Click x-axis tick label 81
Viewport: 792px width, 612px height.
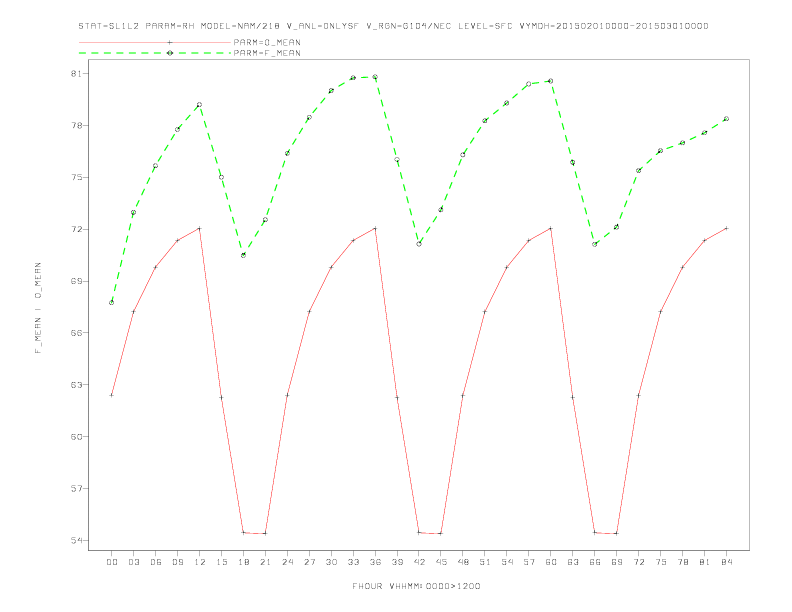click(x=705, y=562)
